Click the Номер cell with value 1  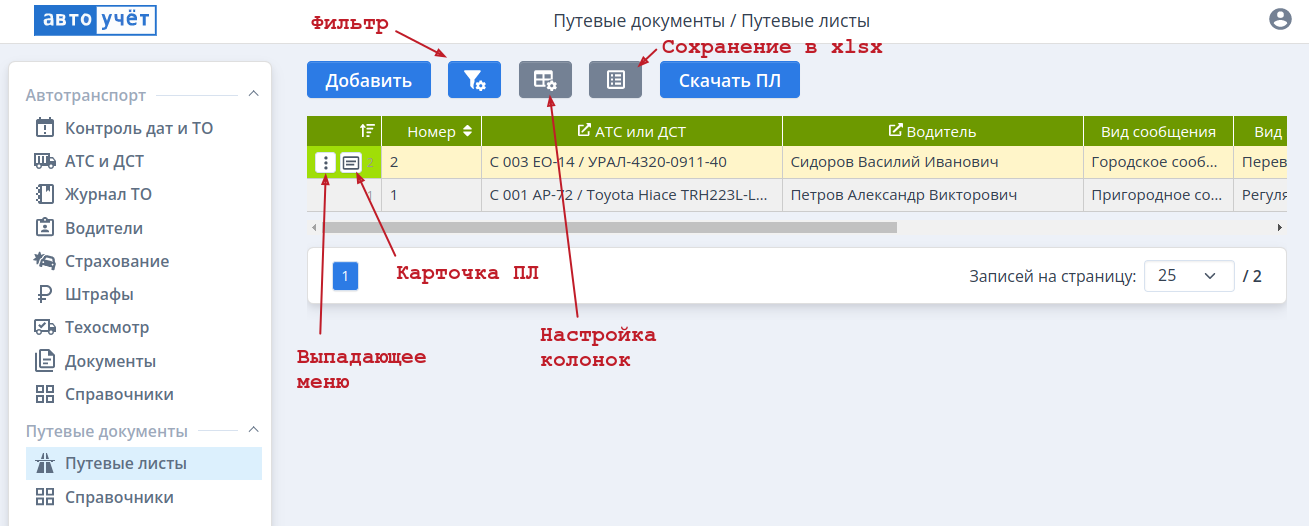[x=431, y=195]
